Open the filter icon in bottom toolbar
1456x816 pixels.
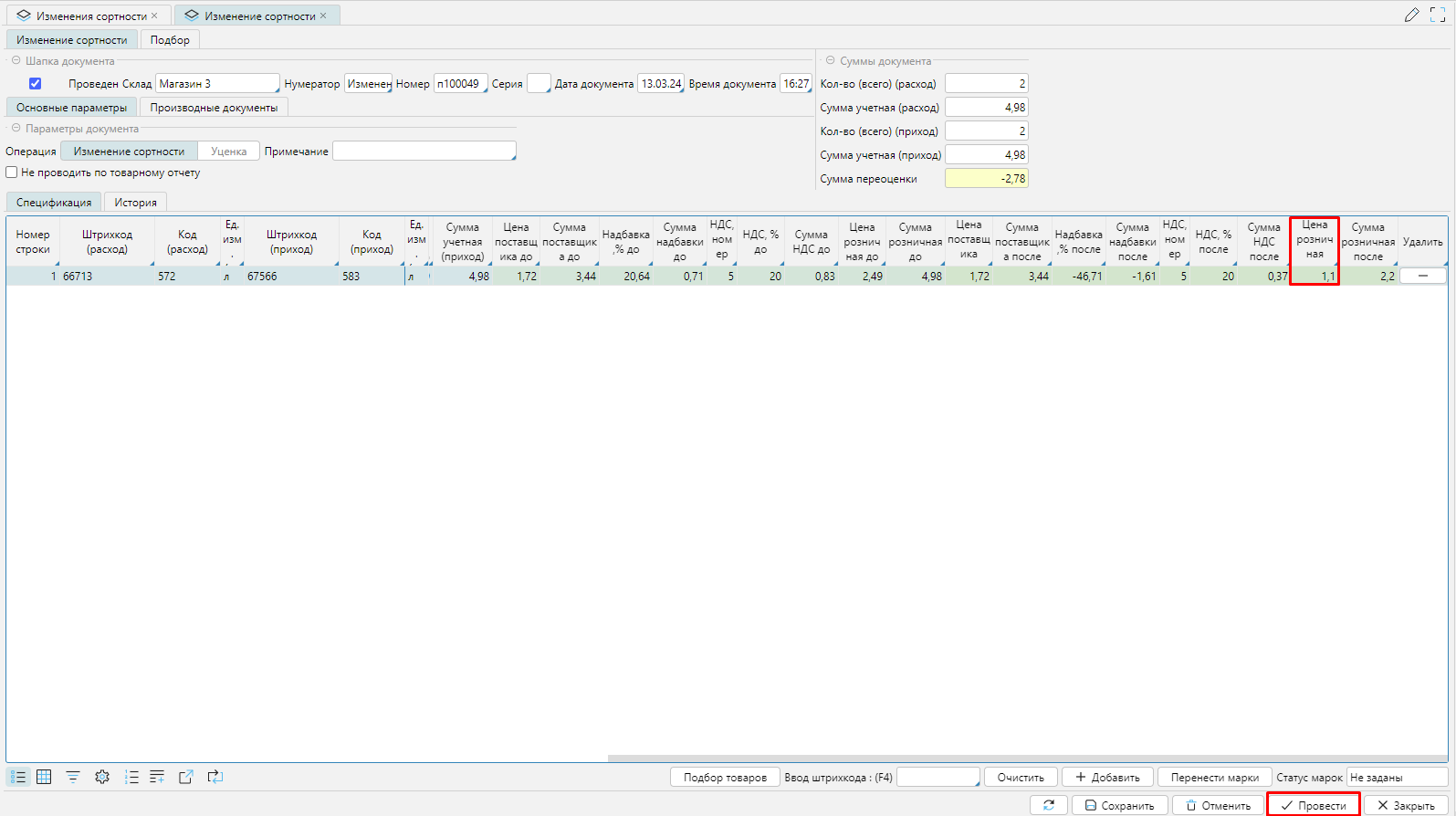point(73,777)
